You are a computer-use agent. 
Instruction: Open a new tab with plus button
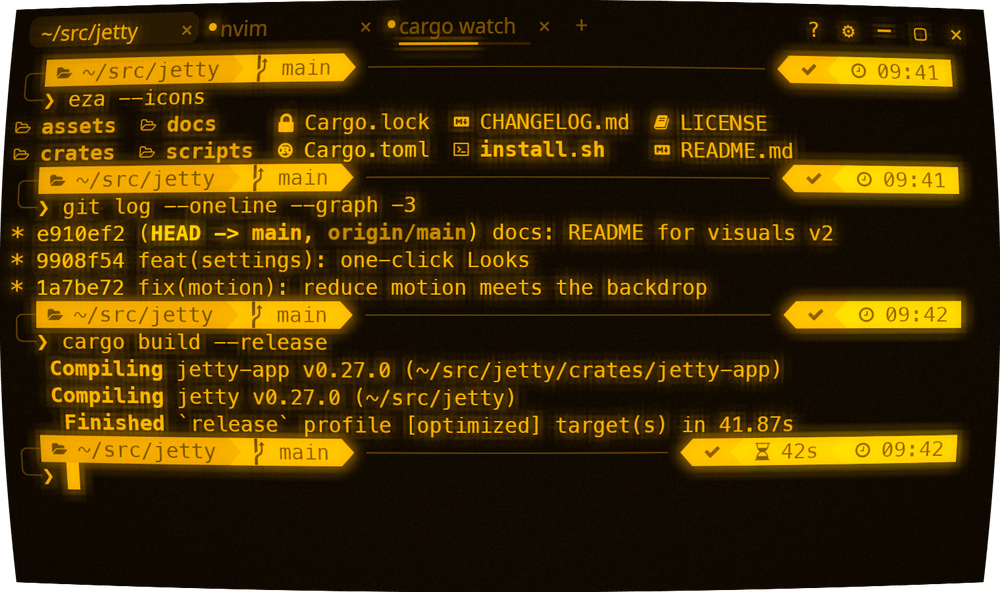(x=581, y=26)
